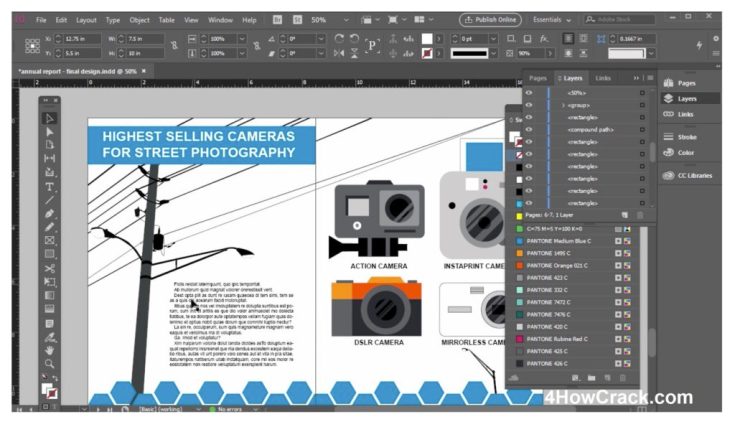Expand the <group> item in Layers

[x=563, y=105]
